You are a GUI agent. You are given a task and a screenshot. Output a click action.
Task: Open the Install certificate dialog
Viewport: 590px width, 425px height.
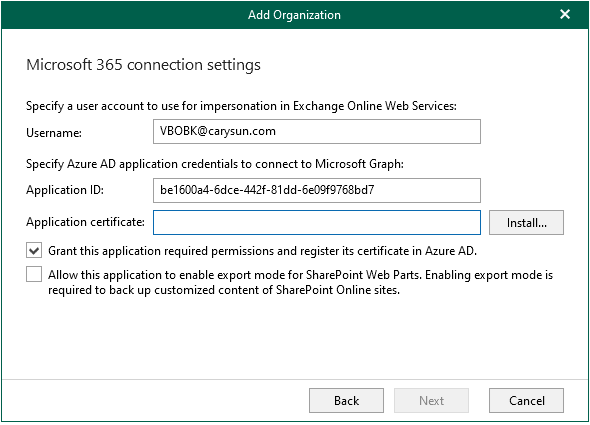526,222
